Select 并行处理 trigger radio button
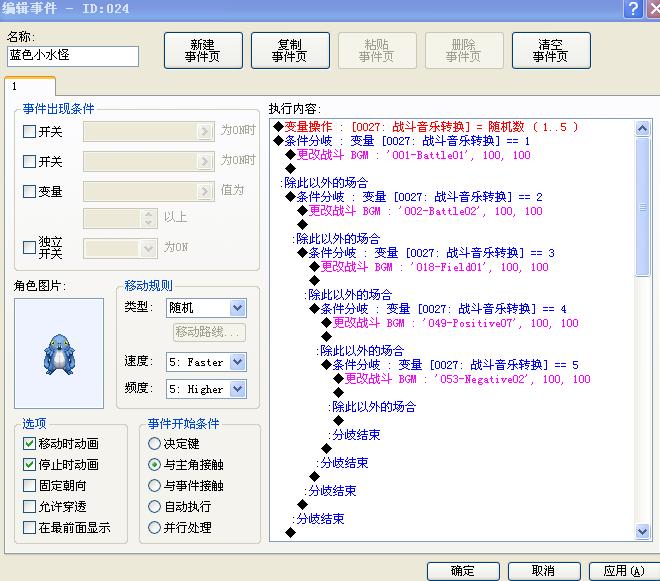Image resolution: width=660 pixels, height=581 pixels. pyautogui.click(x=154, y=527)
